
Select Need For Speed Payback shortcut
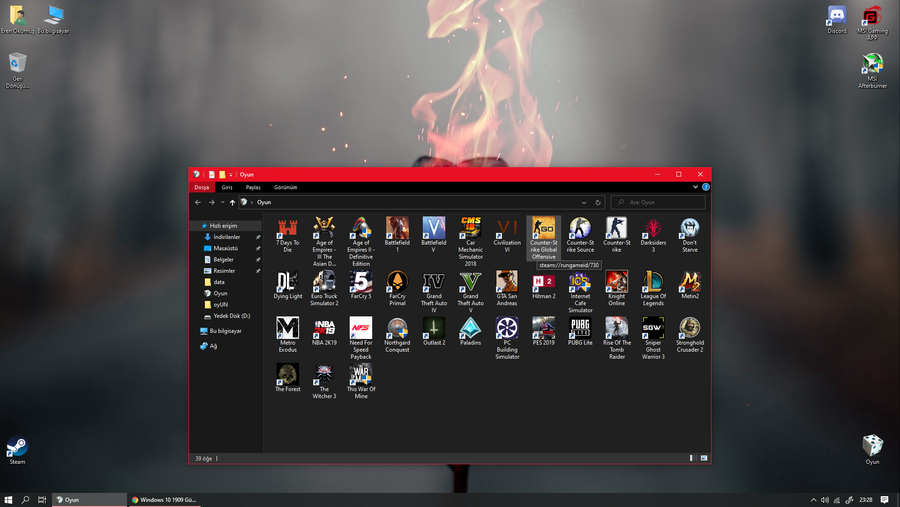[361, 338]
